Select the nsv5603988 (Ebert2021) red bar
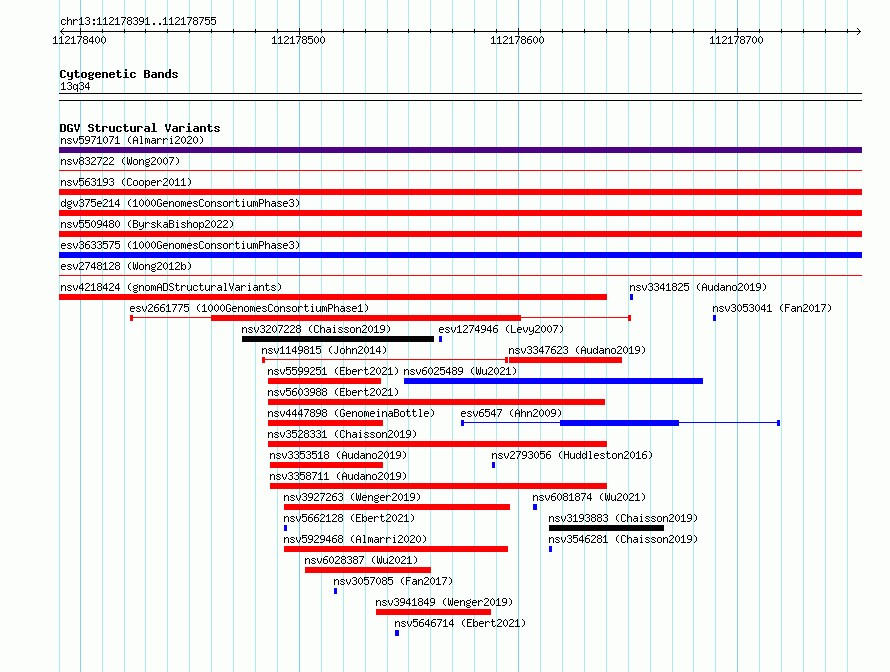 point(436,402)
